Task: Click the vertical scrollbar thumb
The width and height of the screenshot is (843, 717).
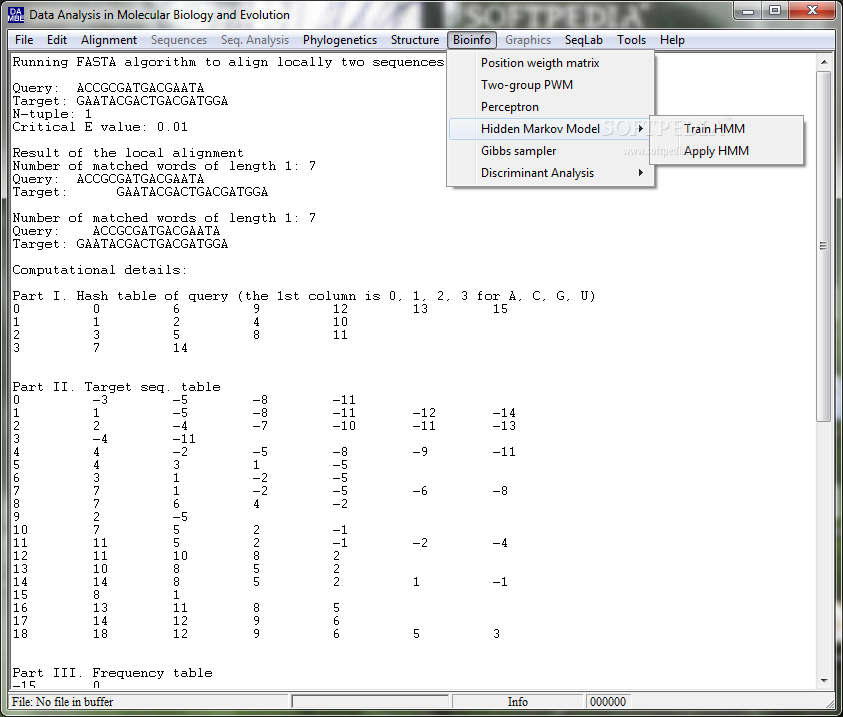Action: (824, 246)
